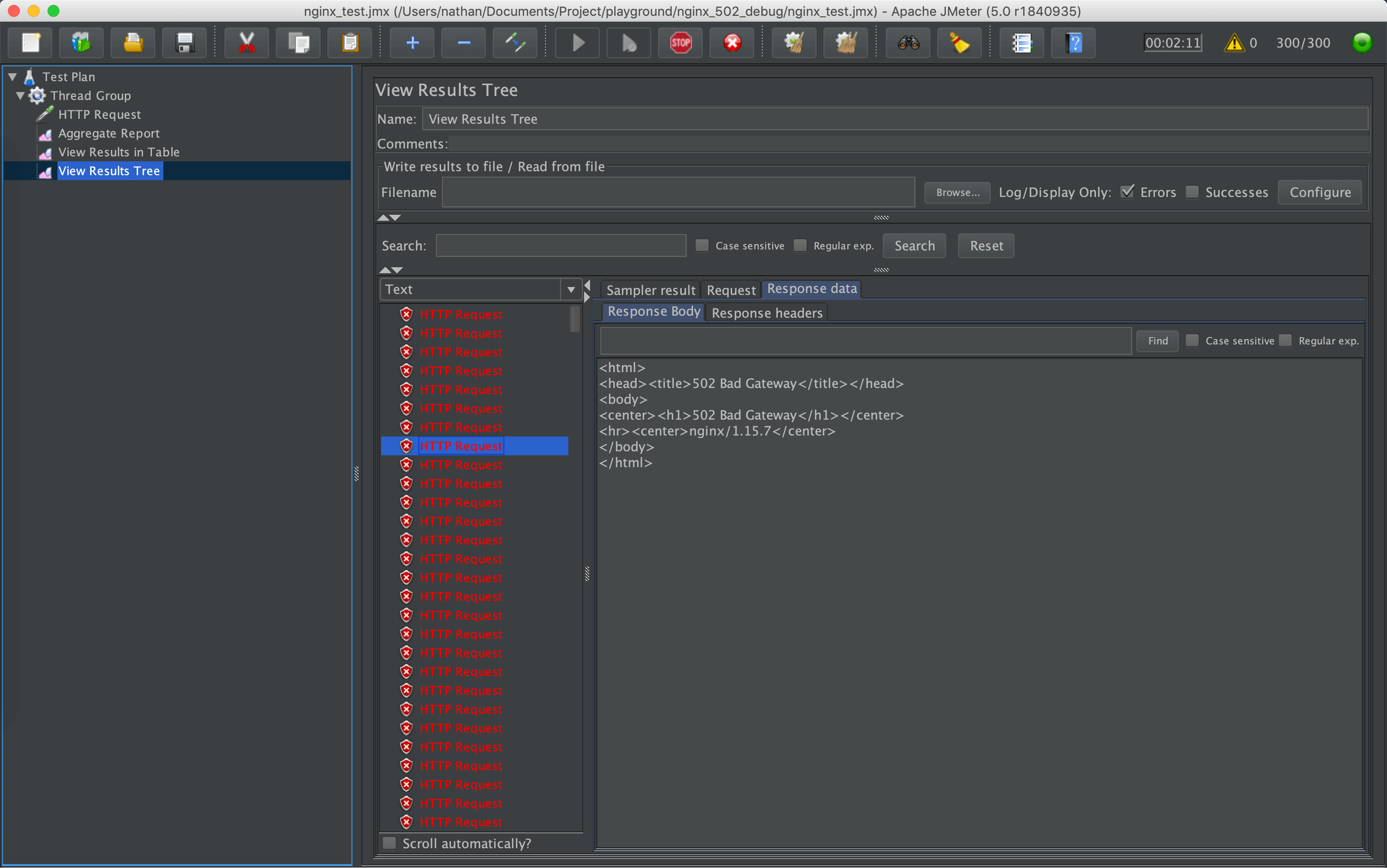Uncheck the Errors checkbox

coord(1128,191)
